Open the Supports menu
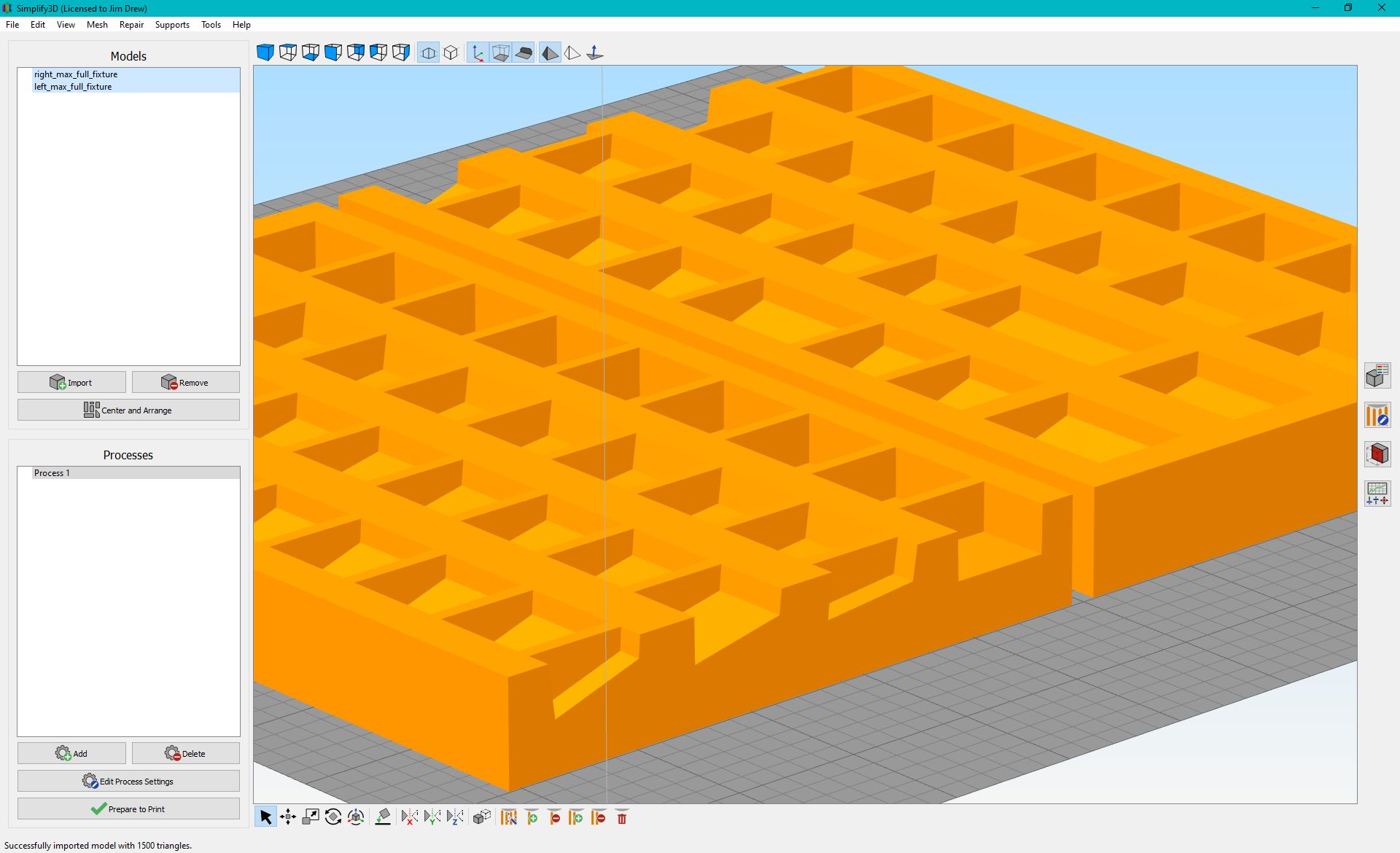The width and height of the screenshot is (1400, 853). (172, 24)
